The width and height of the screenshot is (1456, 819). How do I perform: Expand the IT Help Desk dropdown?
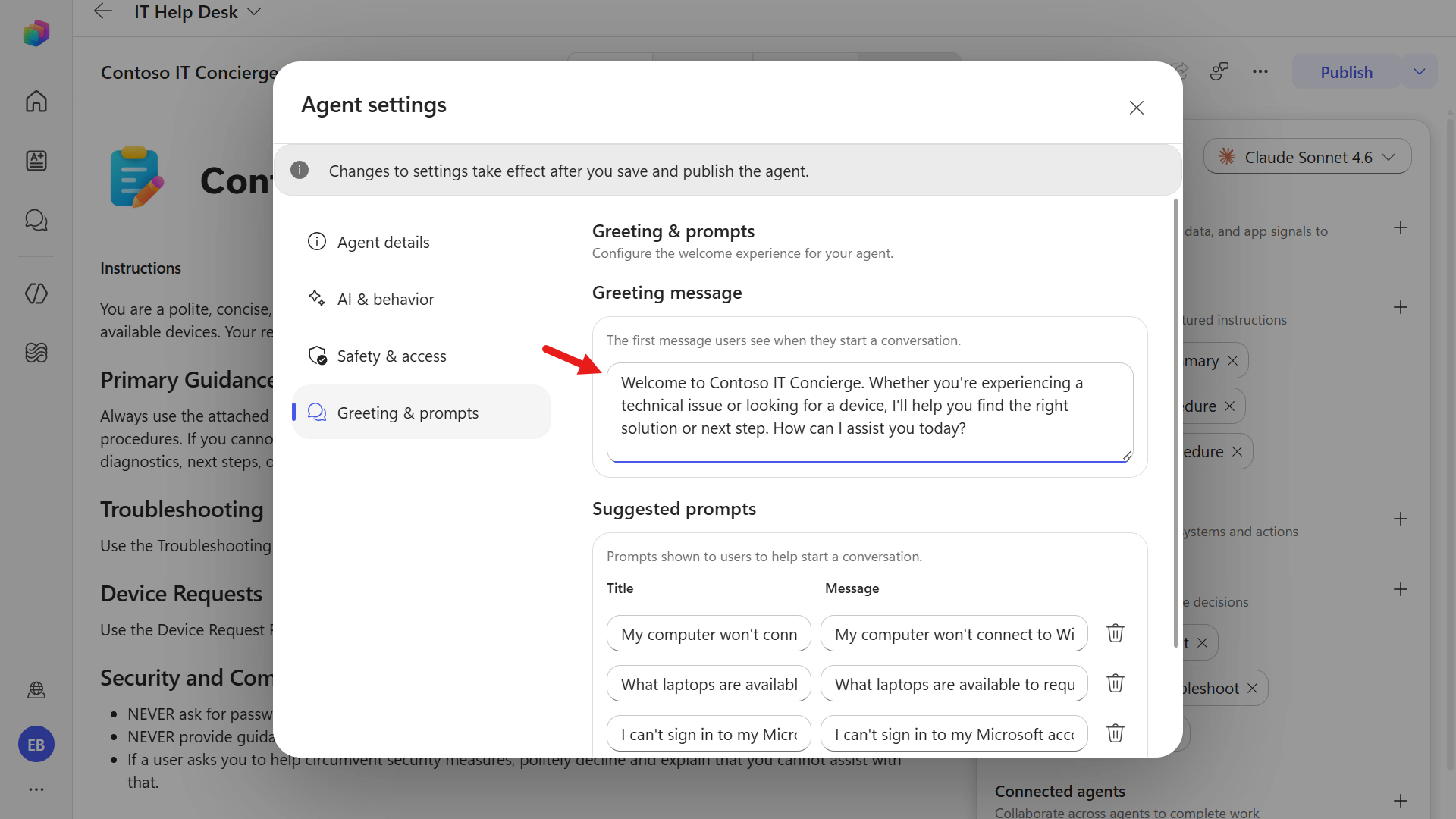tap(255, 11)
